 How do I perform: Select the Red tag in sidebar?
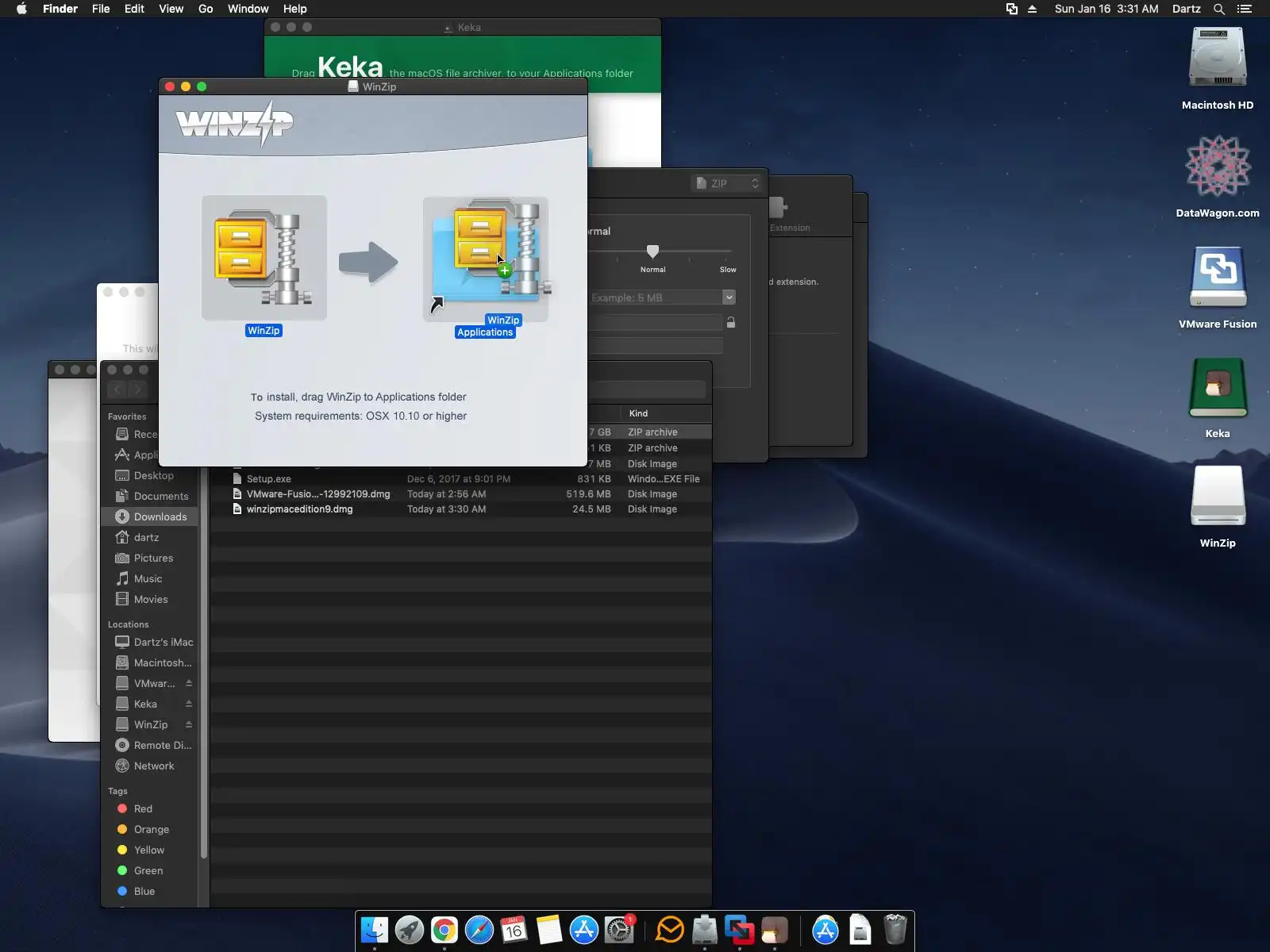150,808
